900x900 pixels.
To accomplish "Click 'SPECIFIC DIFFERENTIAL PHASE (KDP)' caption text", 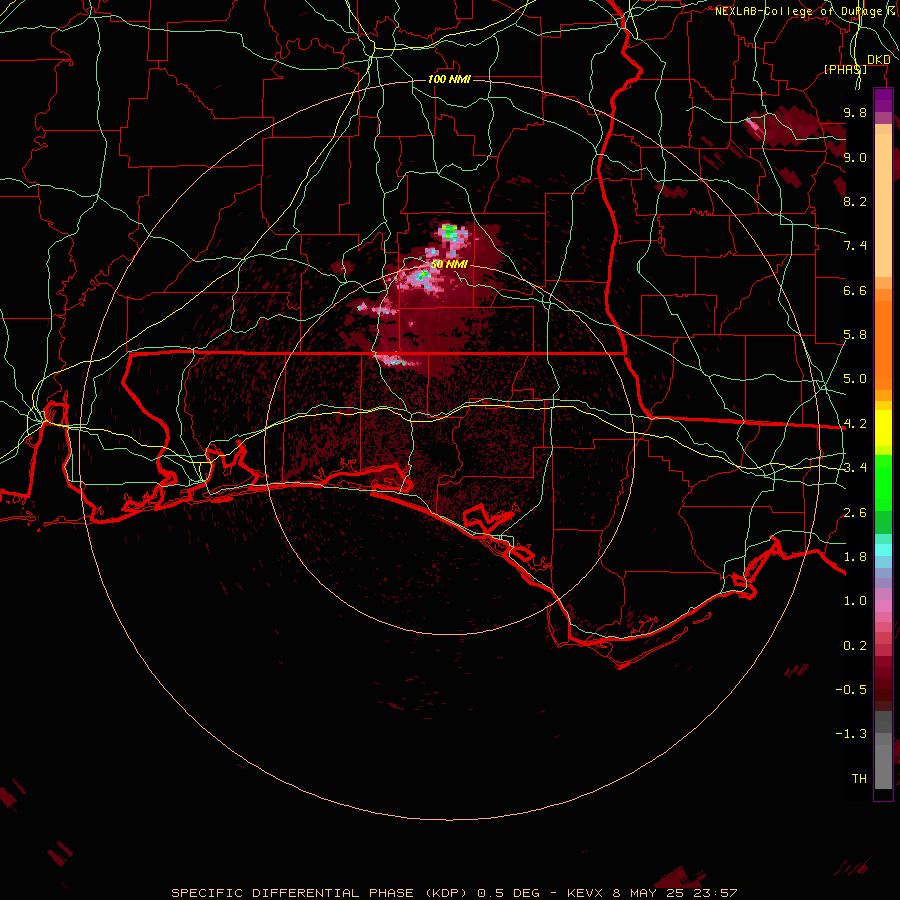I will tap(321, 893).
